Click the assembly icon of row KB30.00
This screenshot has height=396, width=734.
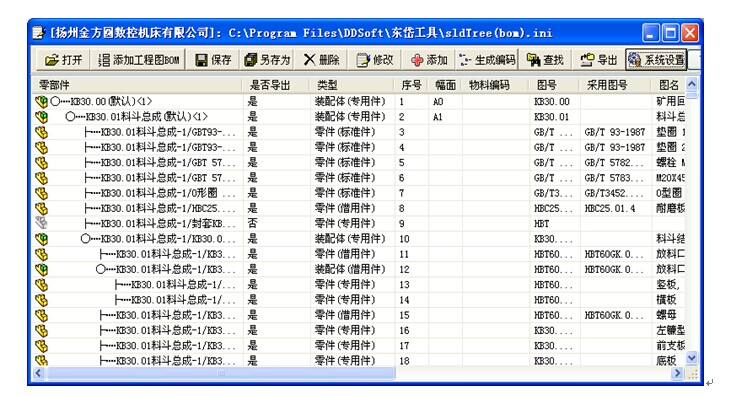tap(41, 102)
